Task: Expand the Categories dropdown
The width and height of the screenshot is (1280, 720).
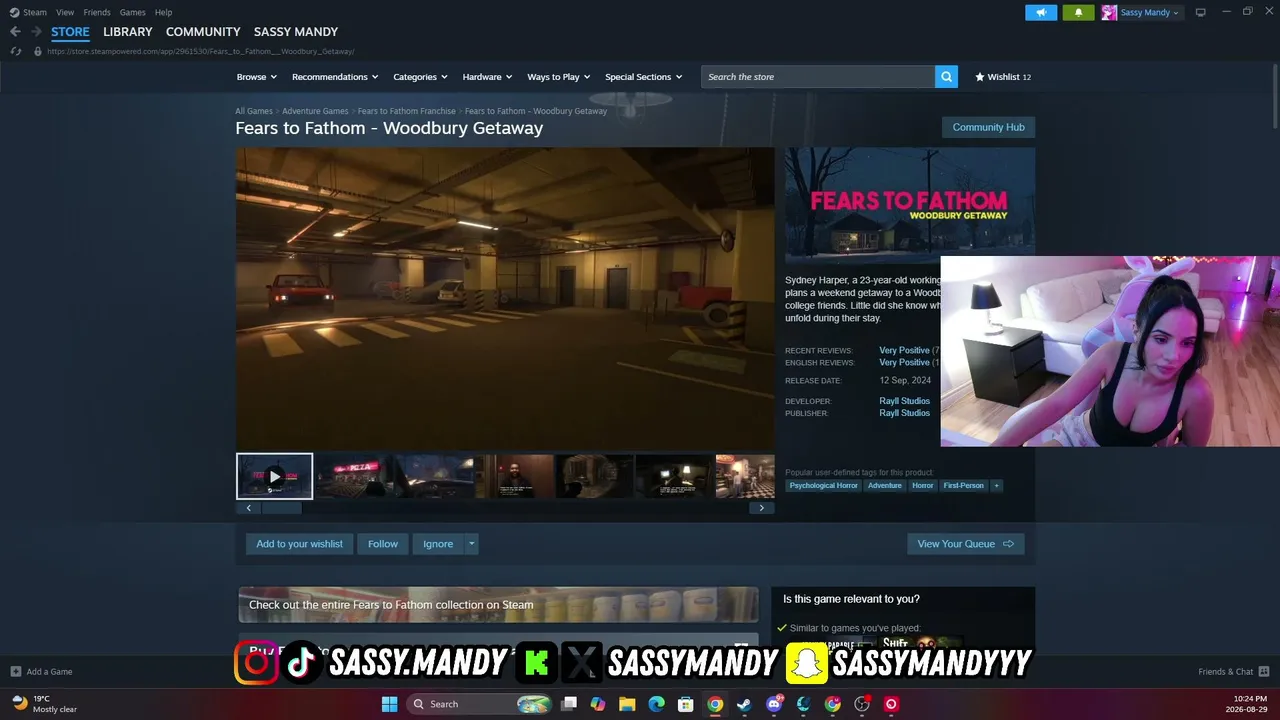Action: pos(420,77)
